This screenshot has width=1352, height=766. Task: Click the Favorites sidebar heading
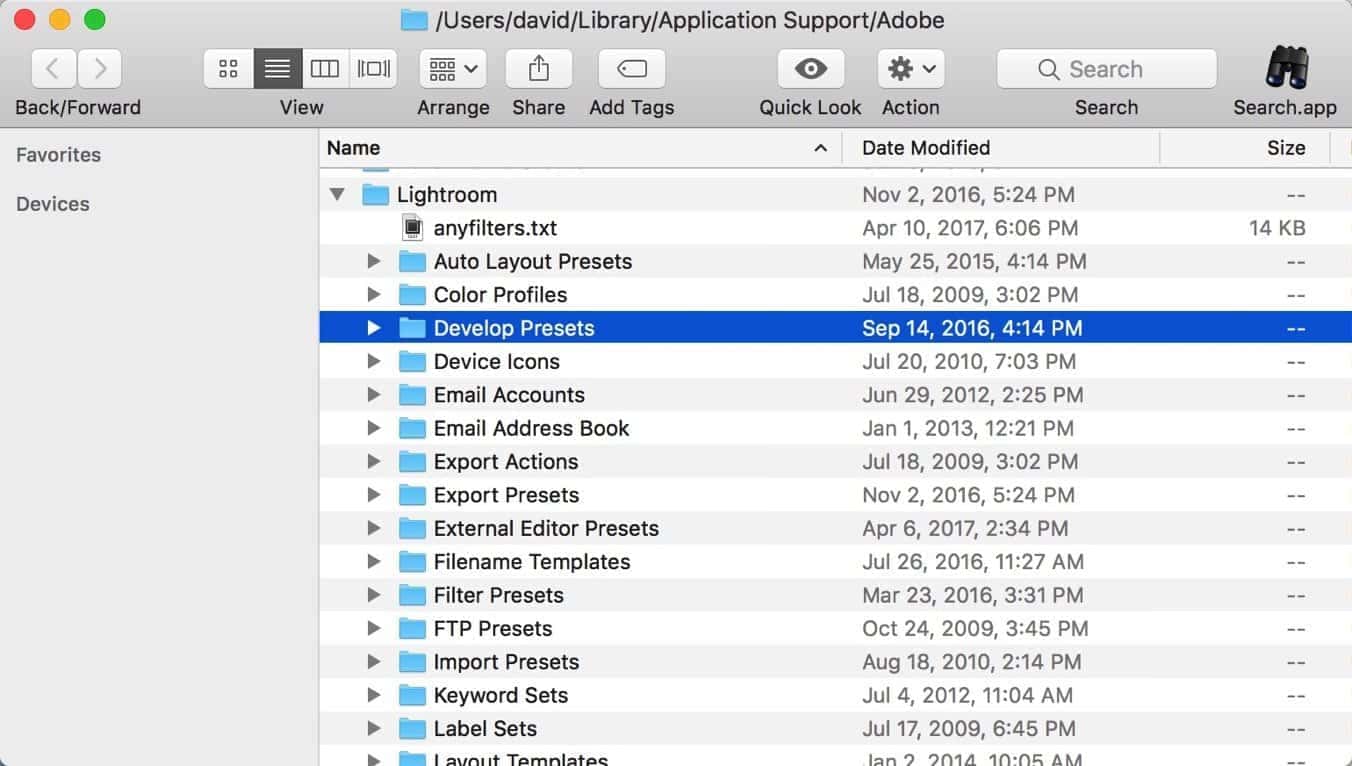tap(58, 155)
